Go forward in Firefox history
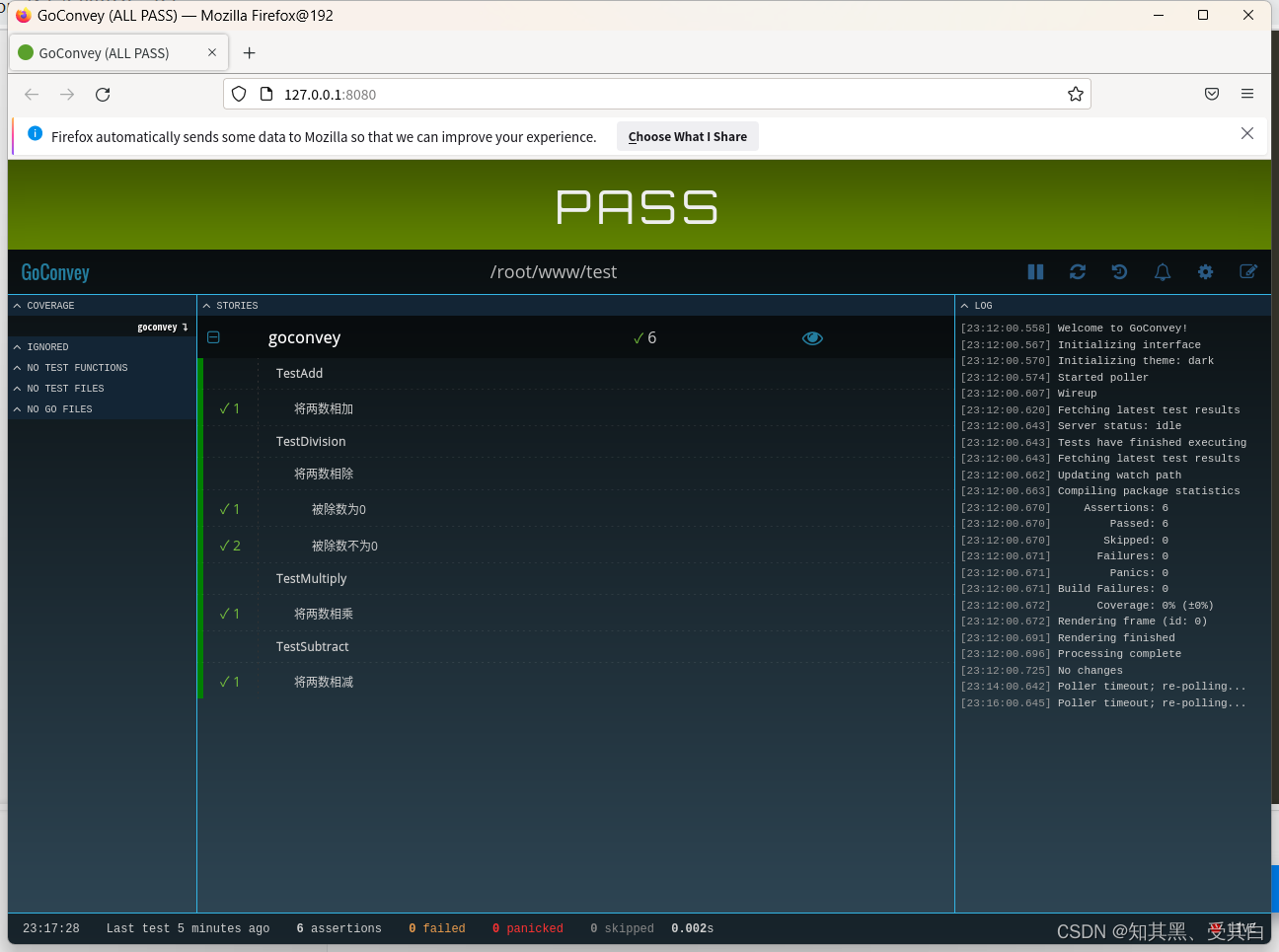The image size is (1279, 952). [x=67, y=95]
